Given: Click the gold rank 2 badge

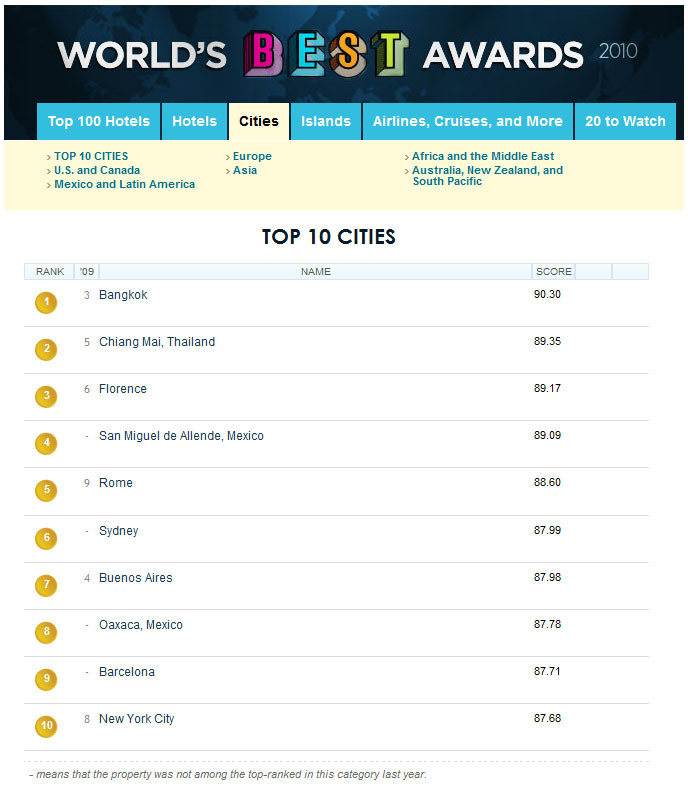Looking at the screenshot, I should point(46,349).
